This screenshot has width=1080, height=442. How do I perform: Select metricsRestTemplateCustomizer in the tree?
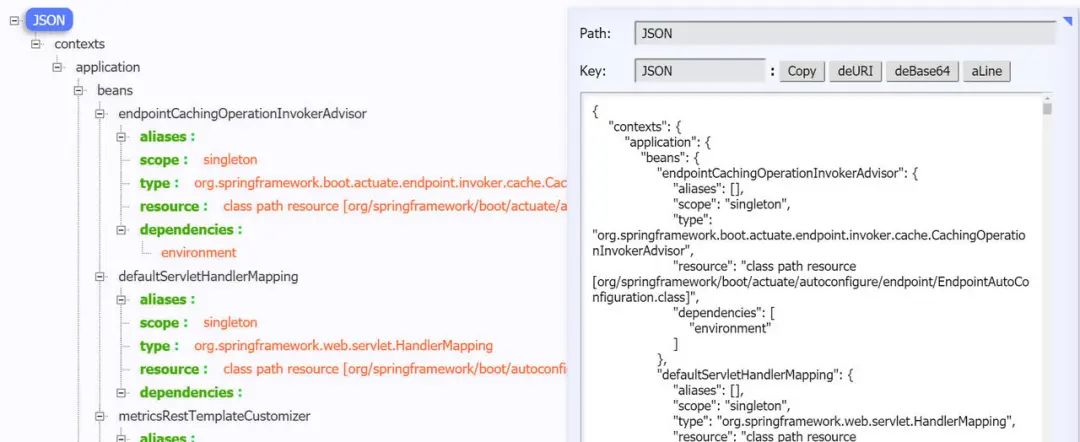pyautogui.click(x=214, y=417)
